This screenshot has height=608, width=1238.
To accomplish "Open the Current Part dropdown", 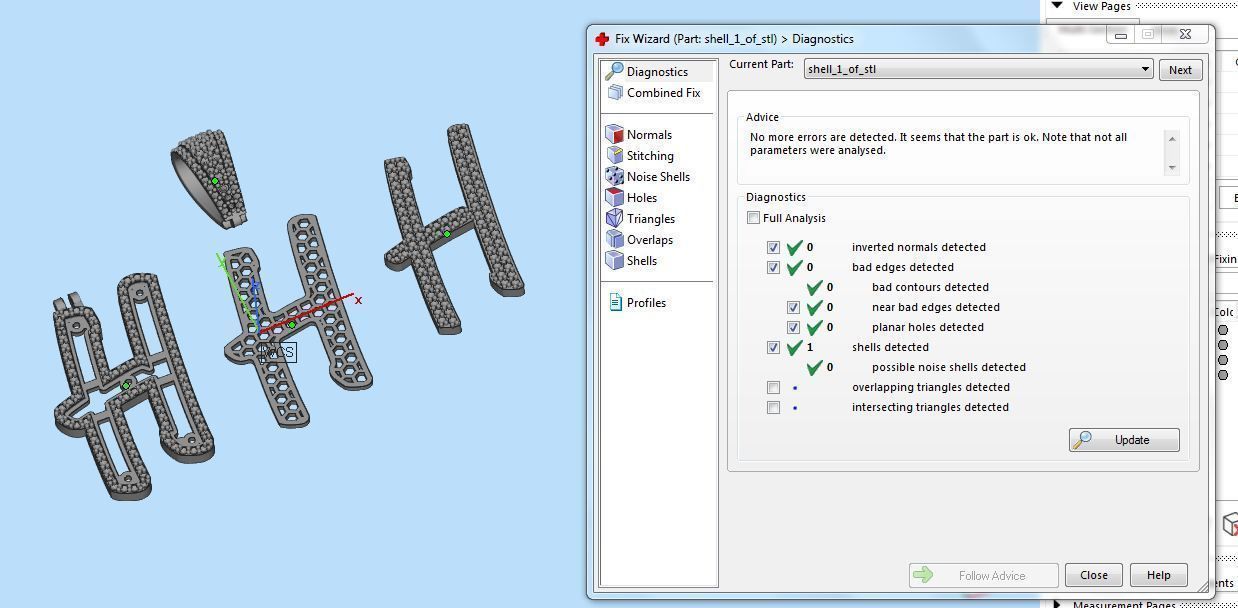I will (979, 69).
